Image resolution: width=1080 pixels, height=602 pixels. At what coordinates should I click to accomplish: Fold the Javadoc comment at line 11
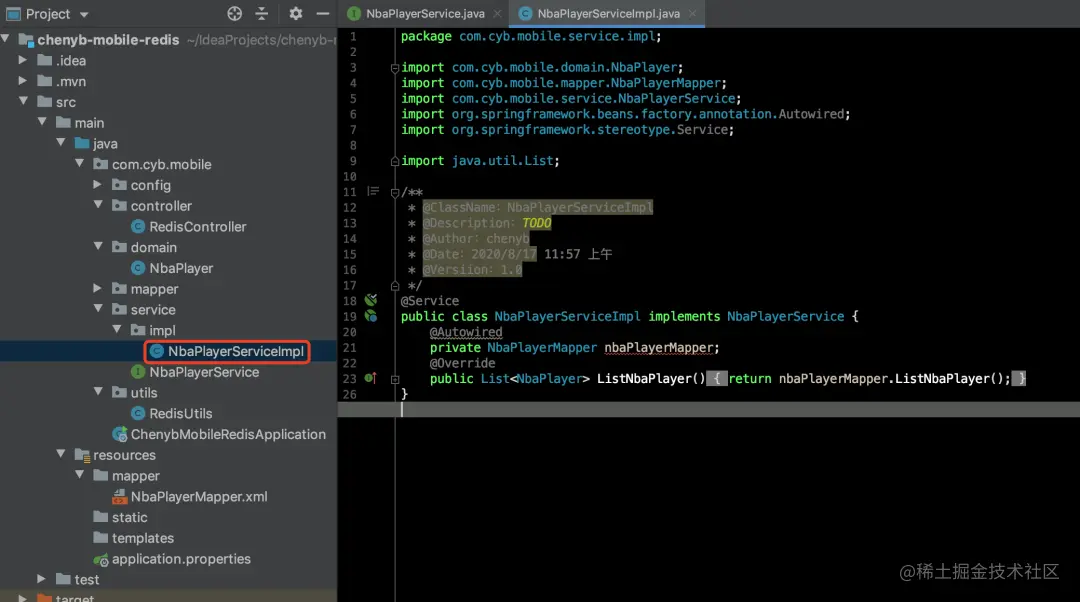tap(395, 192)
